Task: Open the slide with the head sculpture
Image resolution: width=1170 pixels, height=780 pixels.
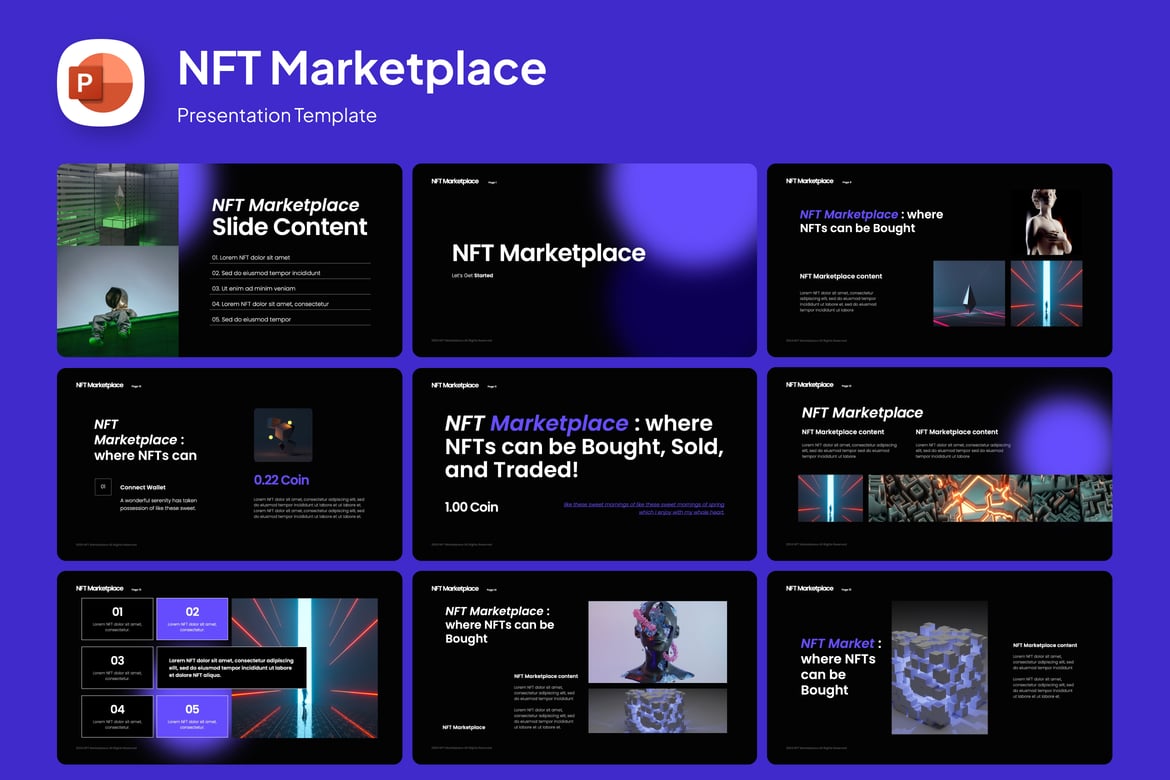Action: pyautogui.click(x=584, y=667)
